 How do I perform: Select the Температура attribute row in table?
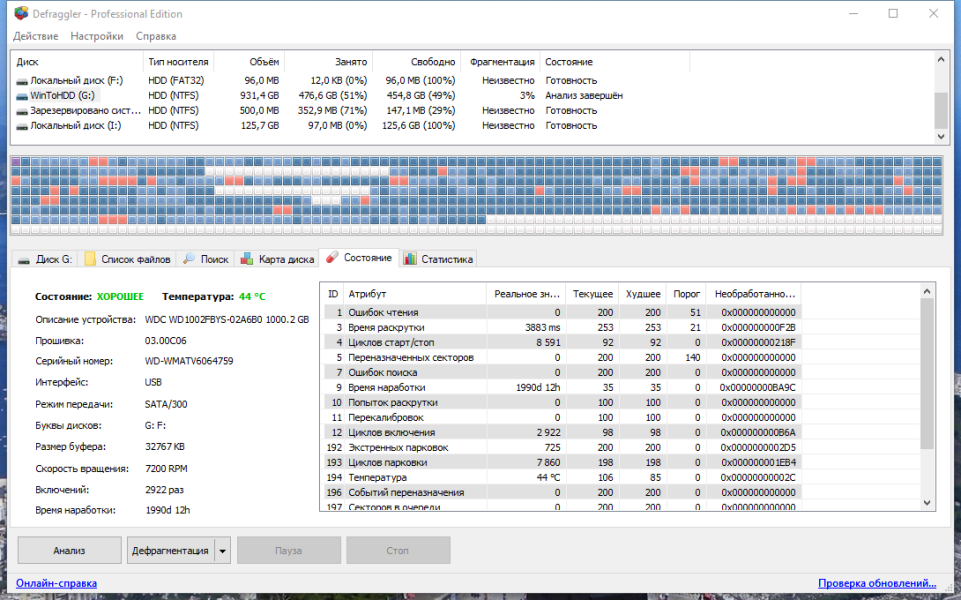(562, 477)
